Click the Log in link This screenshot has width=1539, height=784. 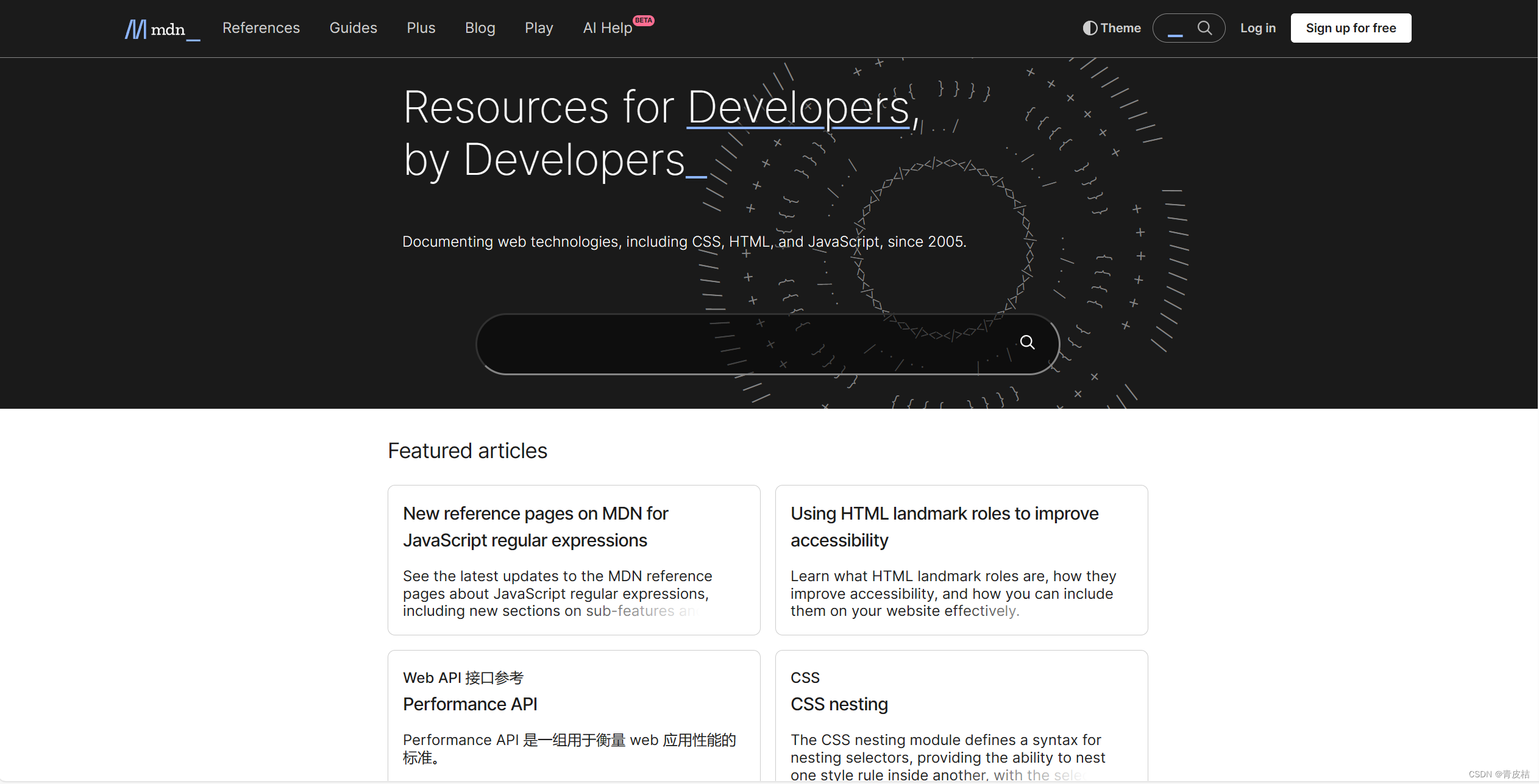[x=1257, y=28]
